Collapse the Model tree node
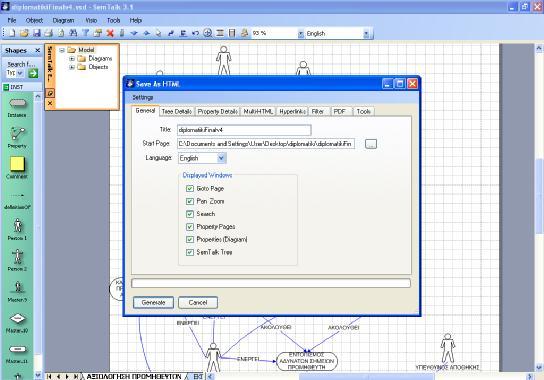 click(x=62, y=50)
